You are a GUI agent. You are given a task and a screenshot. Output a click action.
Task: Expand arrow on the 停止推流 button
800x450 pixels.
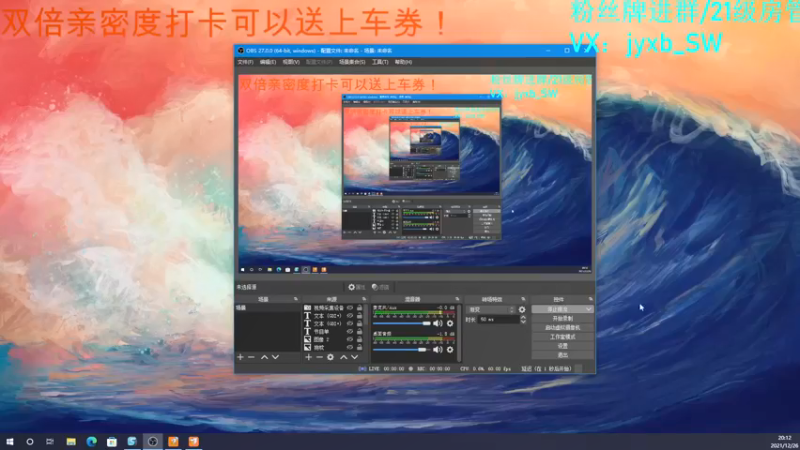coord(589,309)
